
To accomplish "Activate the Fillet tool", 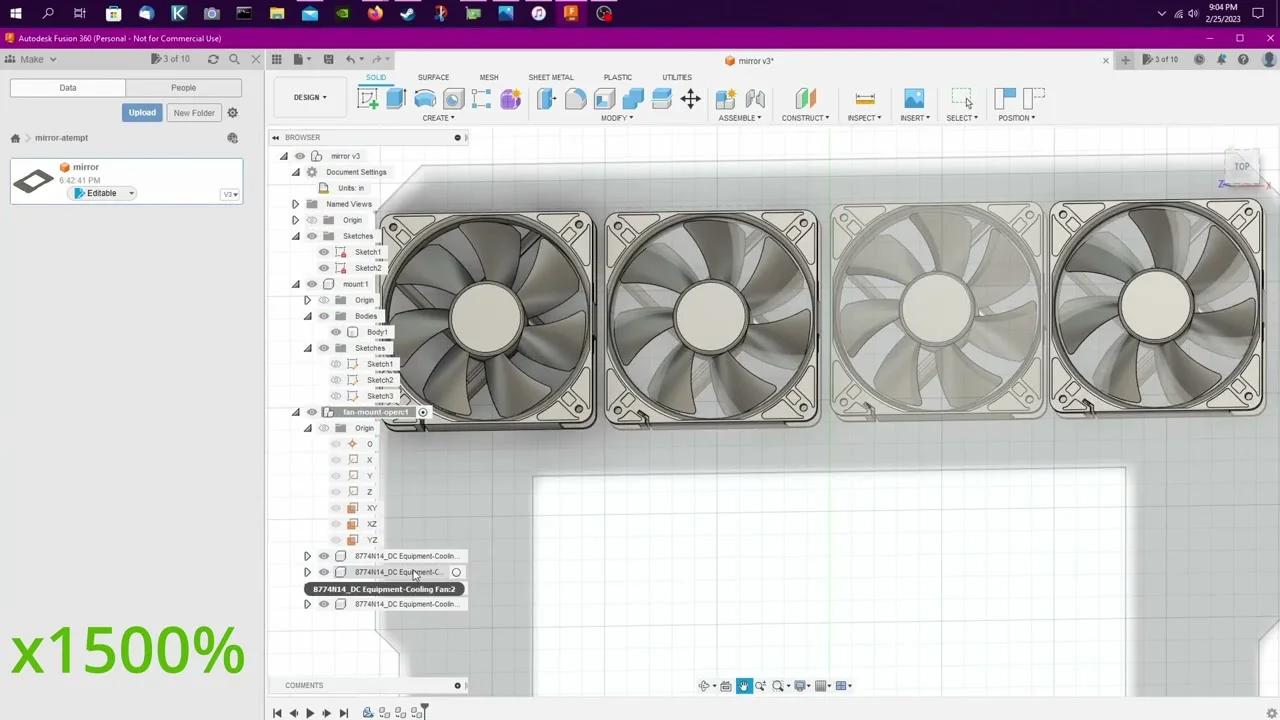I will 575,97.
